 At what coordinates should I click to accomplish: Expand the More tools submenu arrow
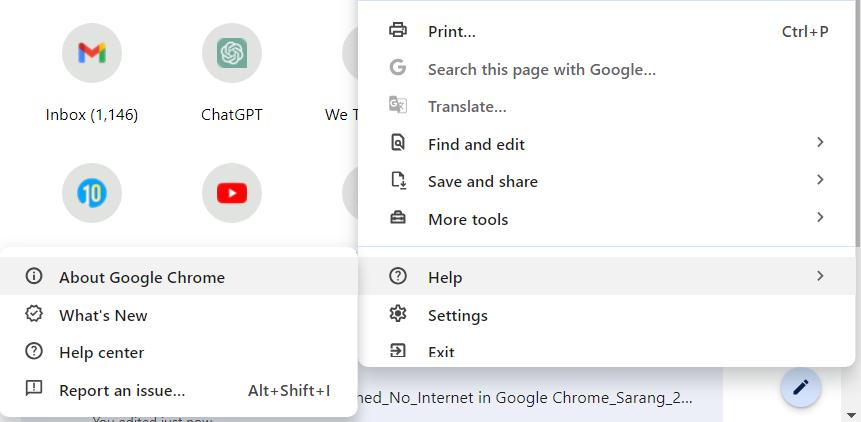coord(820,217)
